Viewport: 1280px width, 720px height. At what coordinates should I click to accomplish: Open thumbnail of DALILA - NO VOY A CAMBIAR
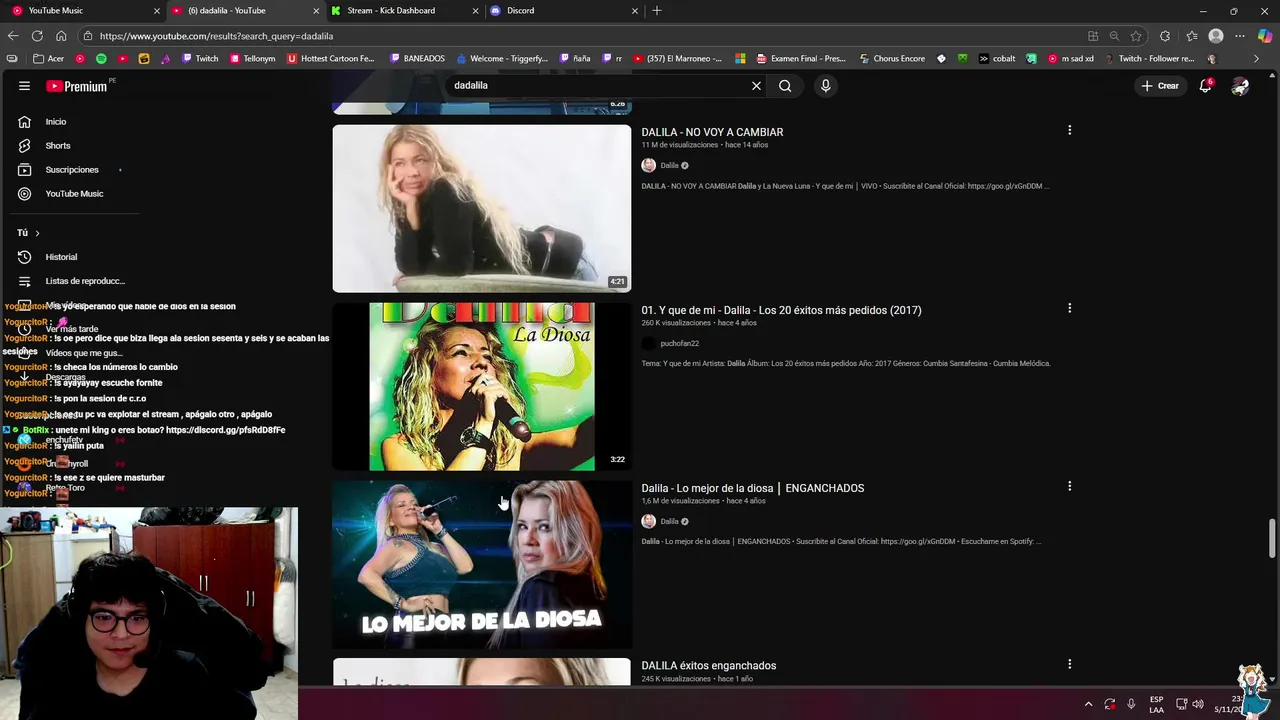(x=482, y=208)
